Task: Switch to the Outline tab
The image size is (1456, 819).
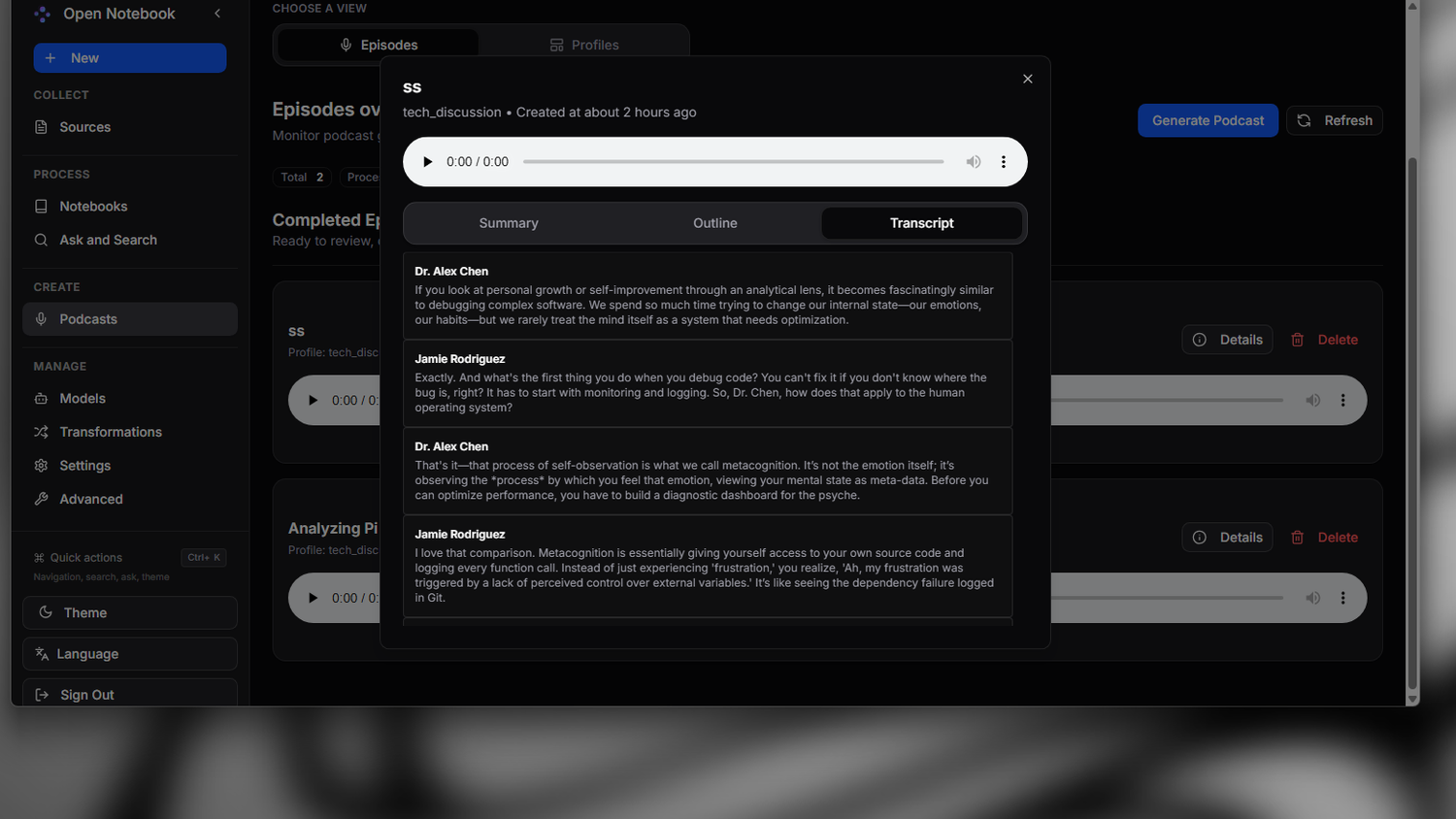Action: (715, 223)
